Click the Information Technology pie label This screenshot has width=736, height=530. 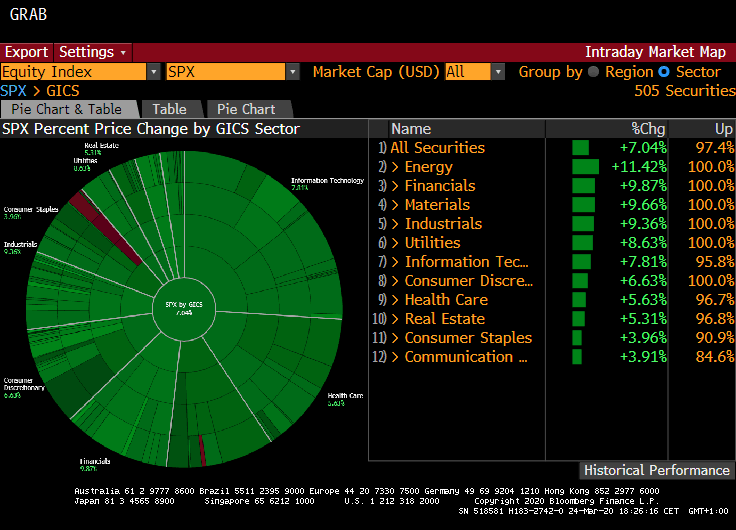click(x=327, y=184)
